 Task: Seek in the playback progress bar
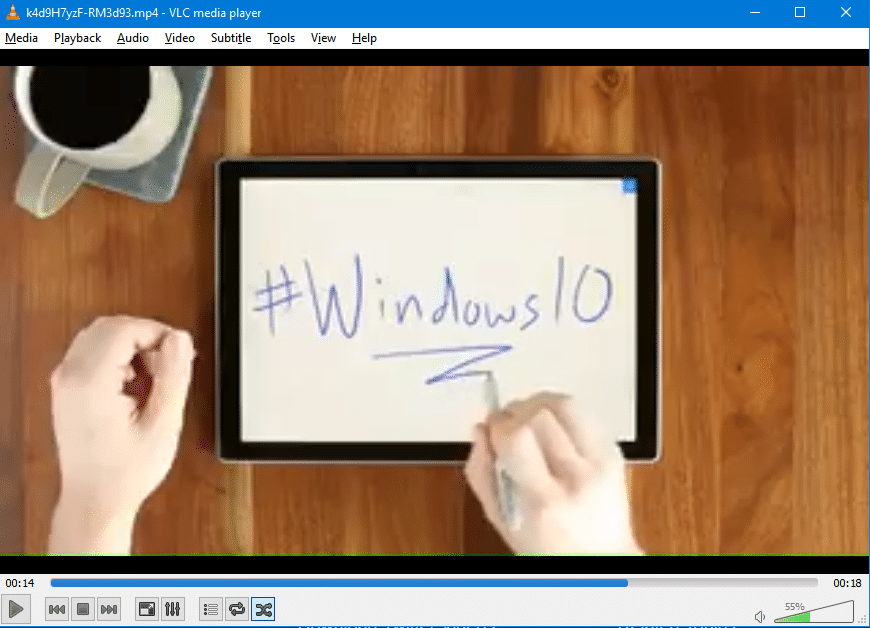(434, 583)
